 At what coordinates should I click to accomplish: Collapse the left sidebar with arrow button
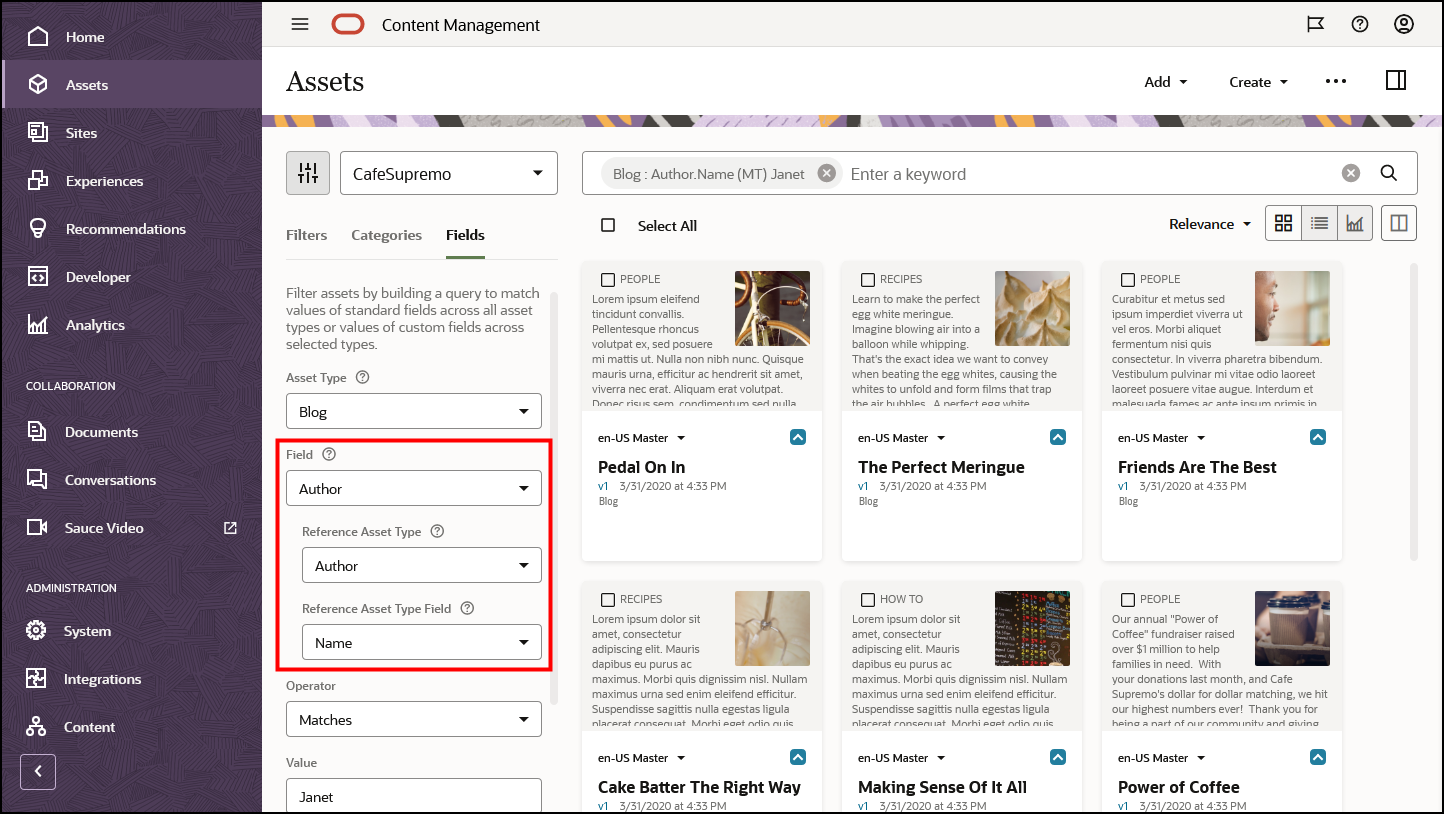coord(38,771)
